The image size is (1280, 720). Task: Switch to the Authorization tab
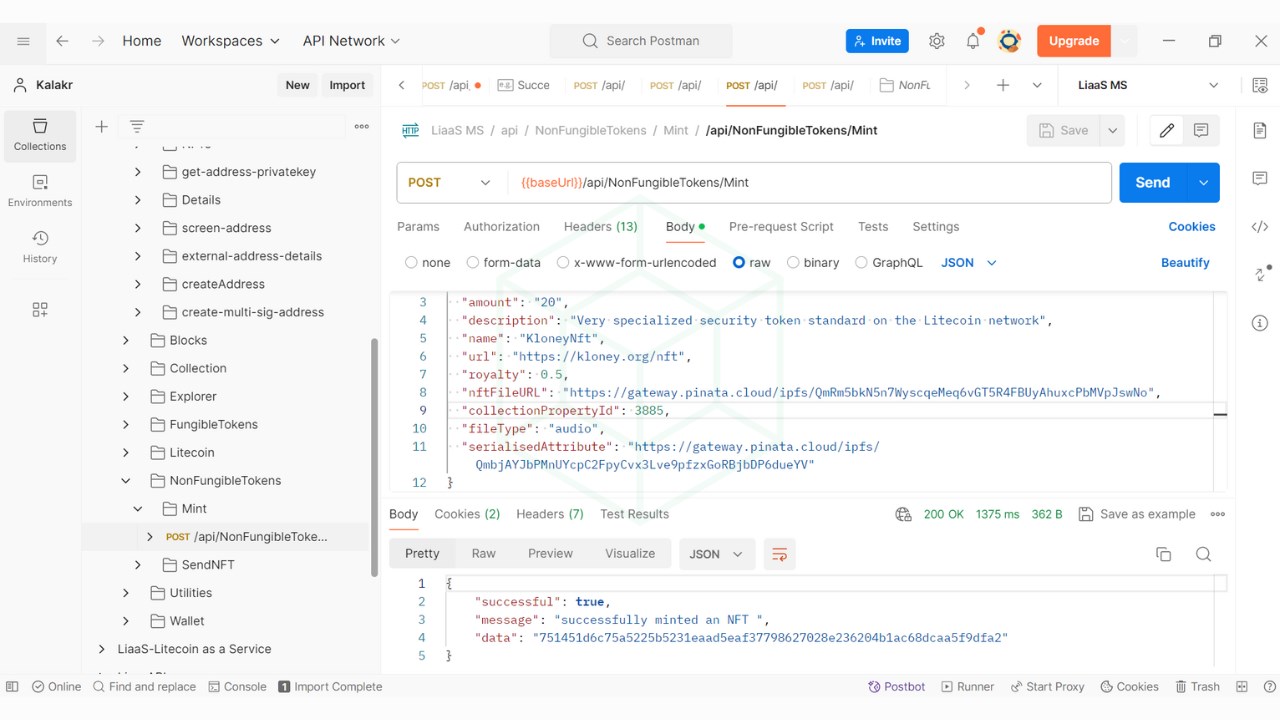pos(502,227)
